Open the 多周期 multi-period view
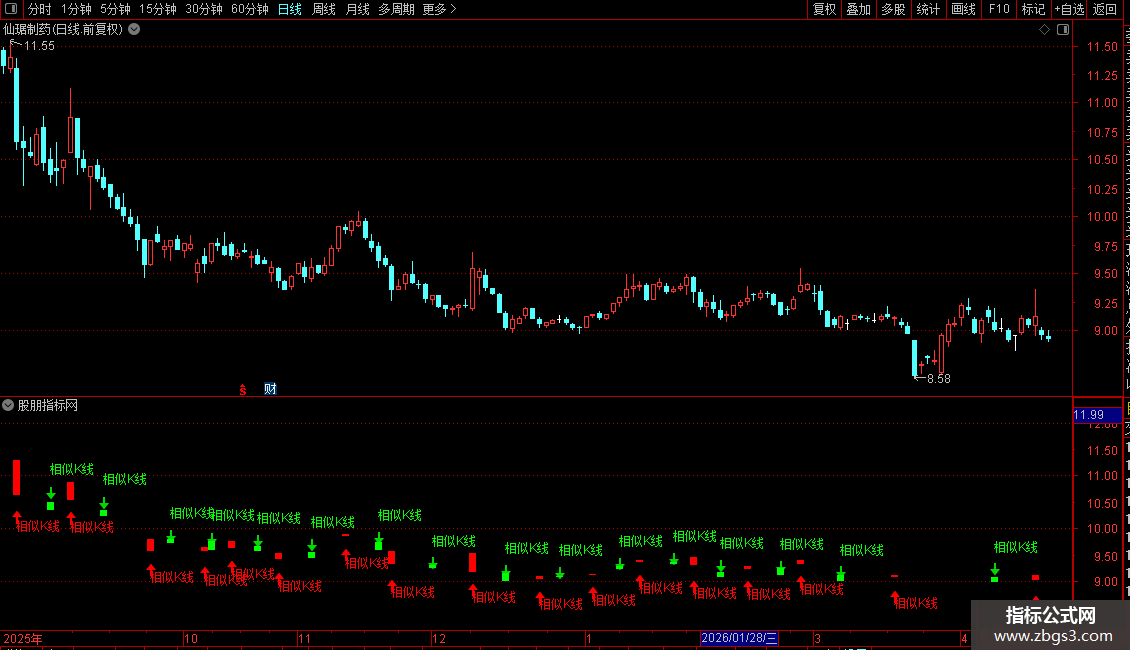 pos(396,9)
